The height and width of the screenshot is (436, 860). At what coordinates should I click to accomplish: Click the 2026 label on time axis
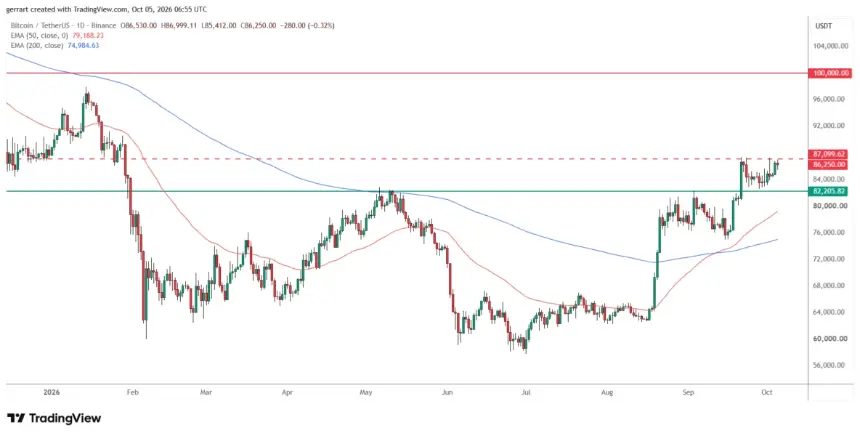tap(51, 393)
